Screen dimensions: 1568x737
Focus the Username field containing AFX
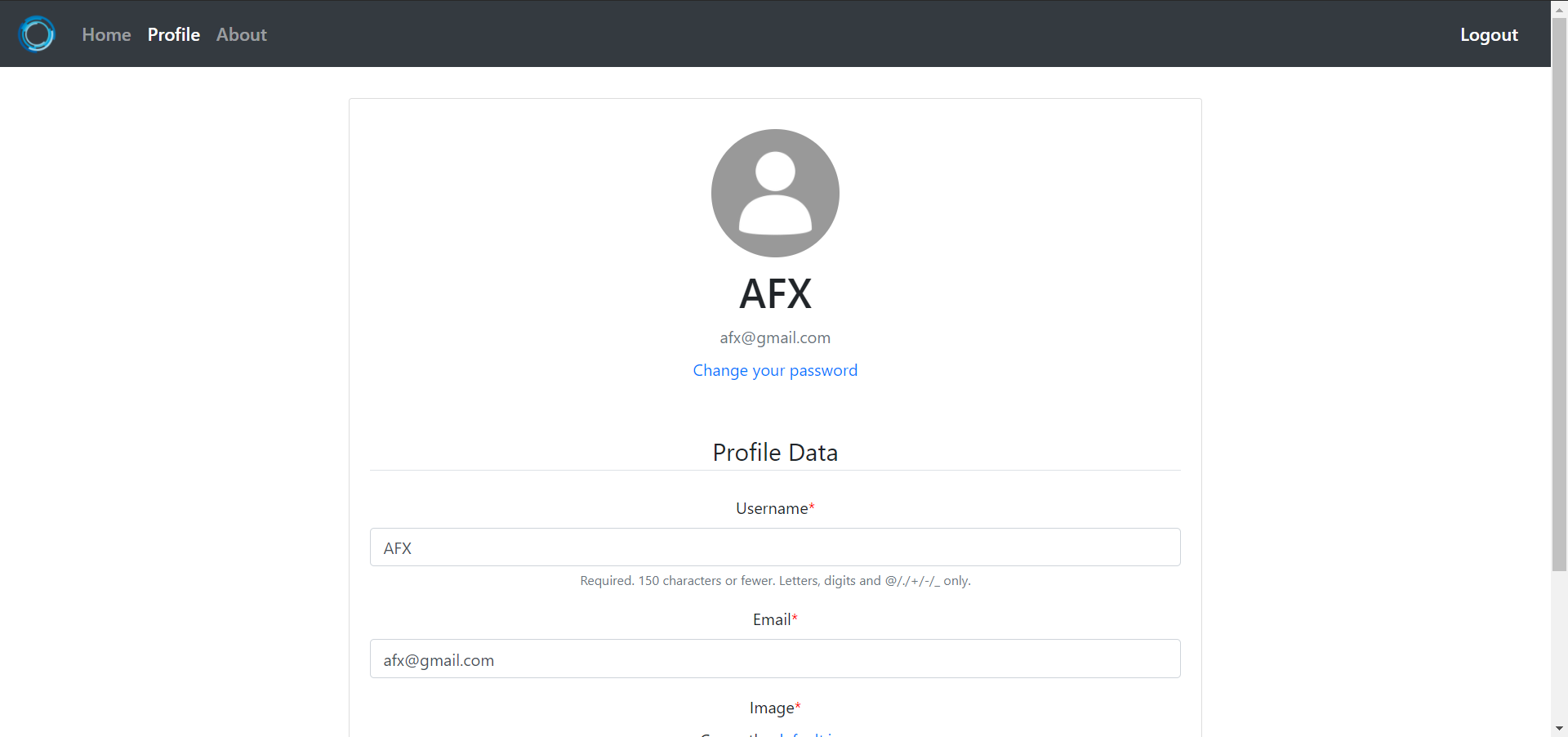click(775, 547)
